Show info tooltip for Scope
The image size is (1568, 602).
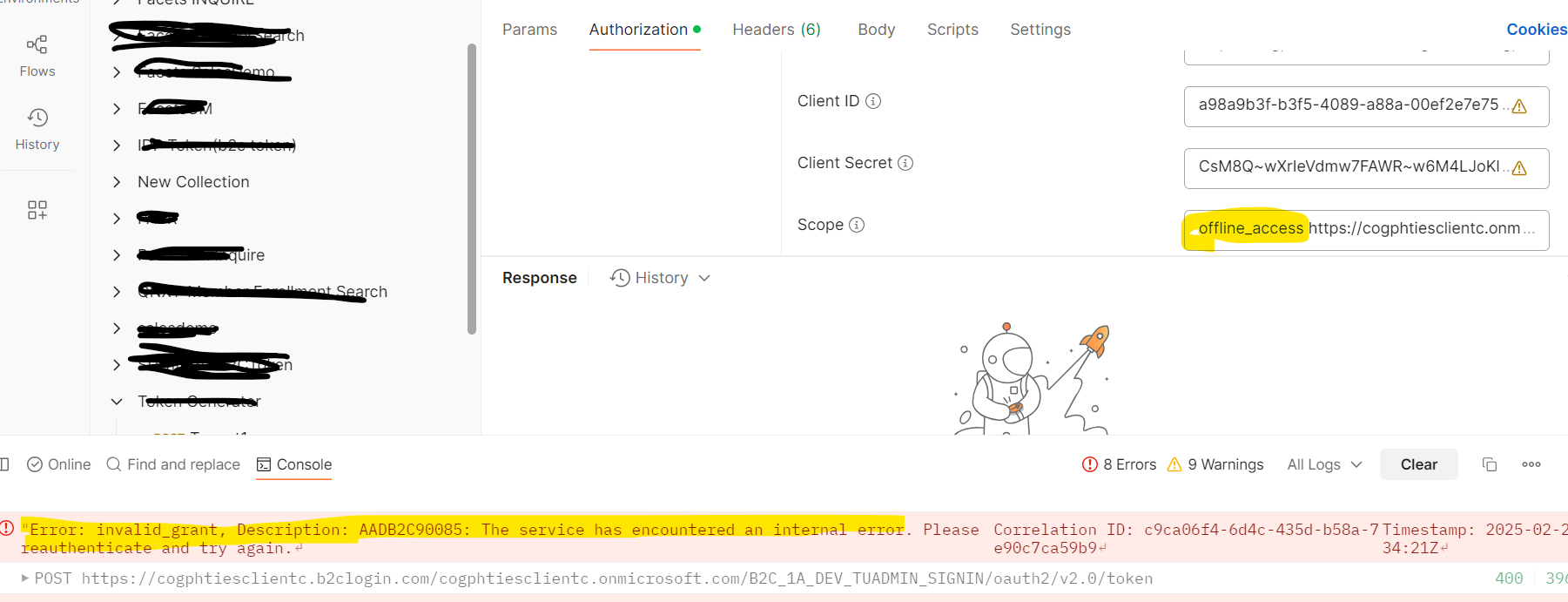coord(857,225)
